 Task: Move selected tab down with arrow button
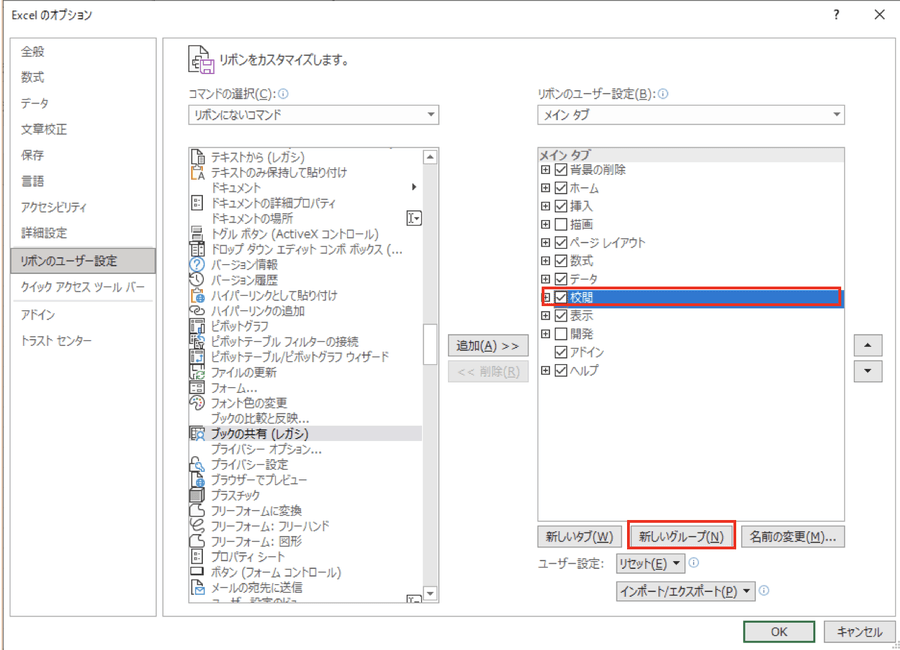[868, 371]
